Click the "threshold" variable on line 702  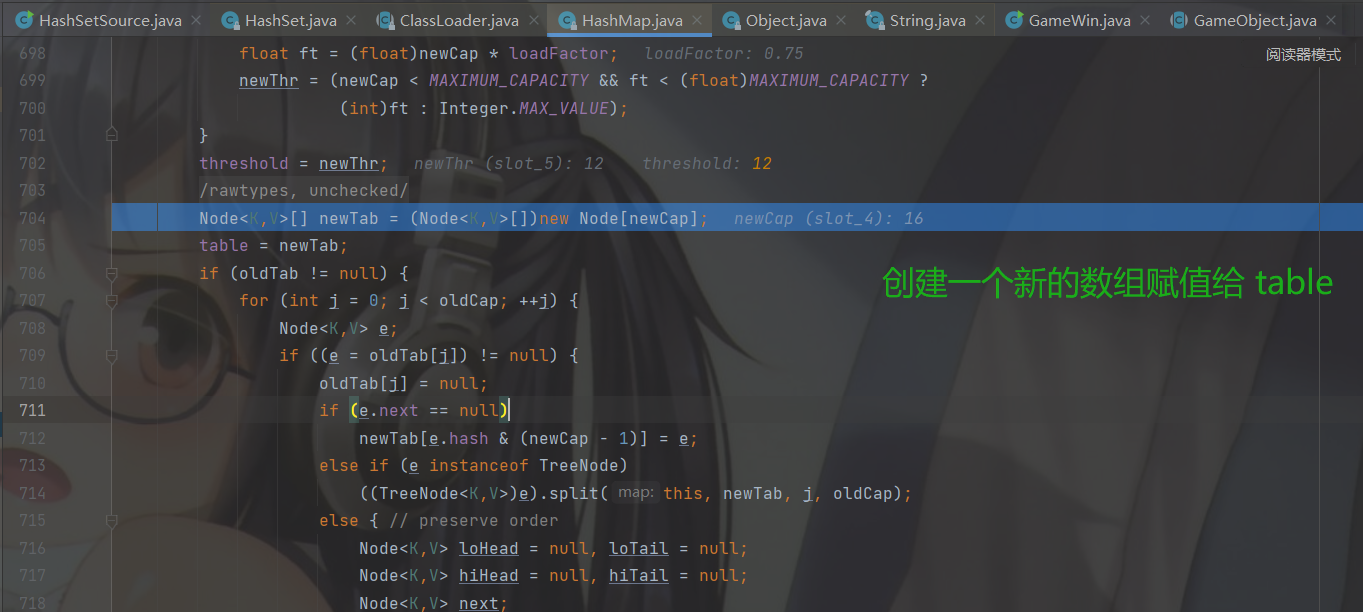click(x=244, y=163)
